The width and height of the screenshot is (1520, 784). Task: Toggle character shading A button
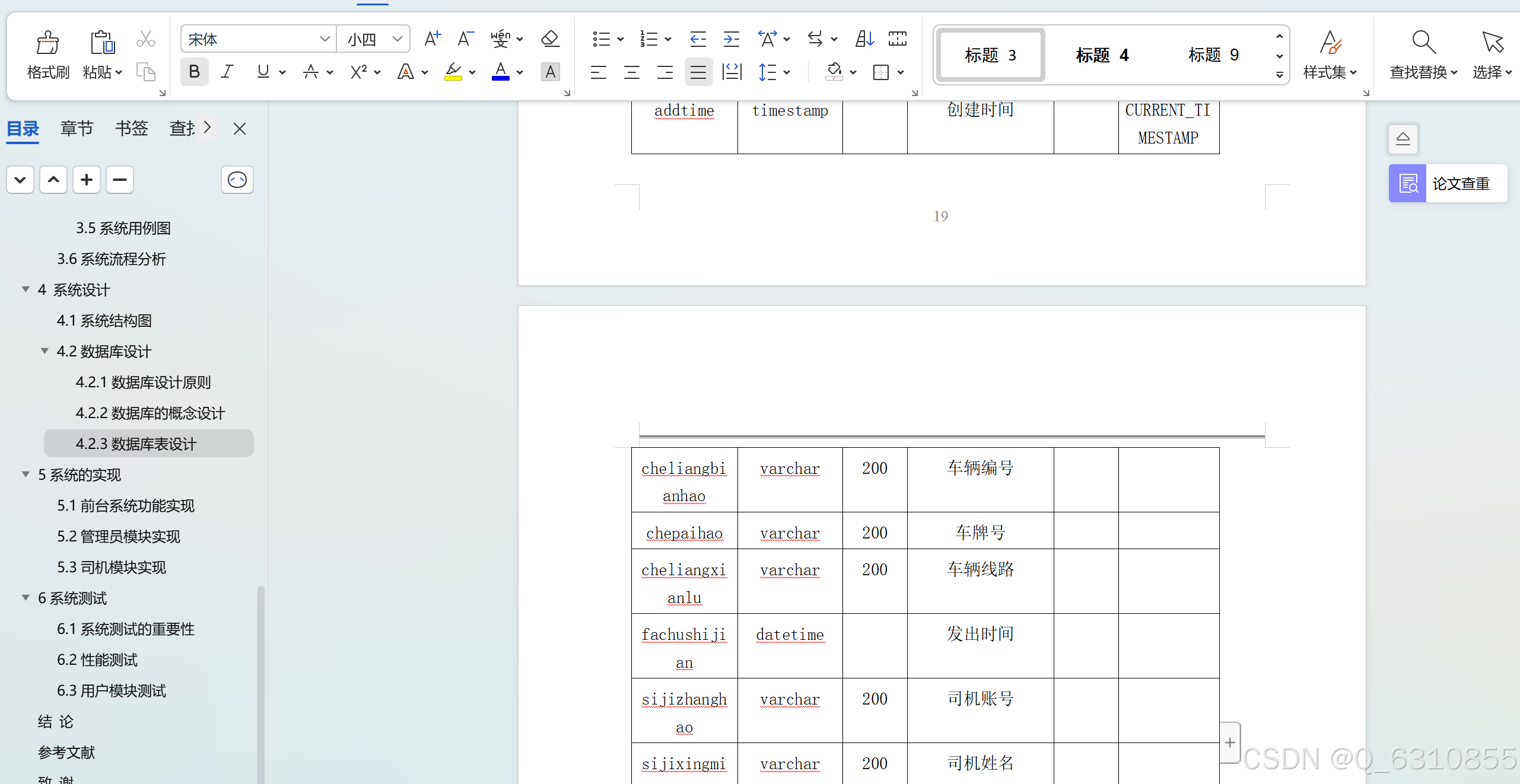[550, 72]
